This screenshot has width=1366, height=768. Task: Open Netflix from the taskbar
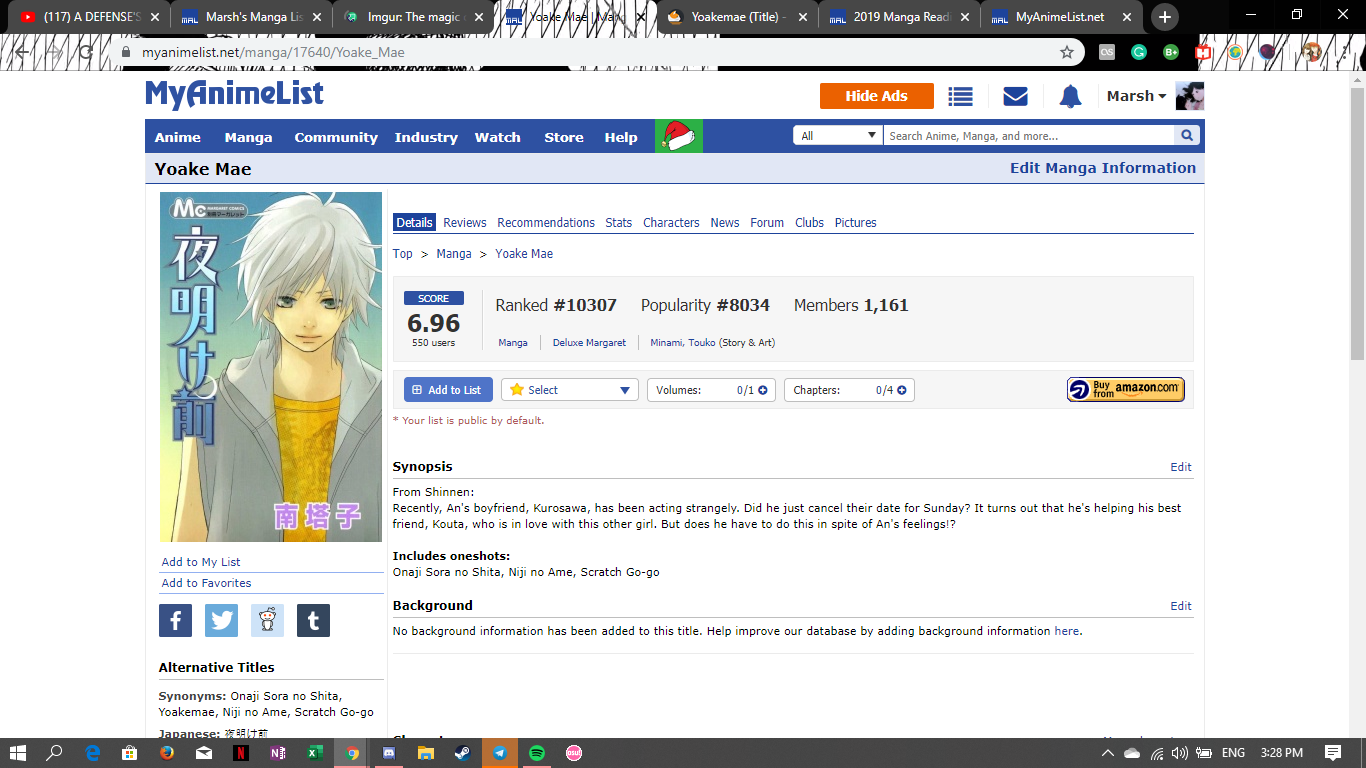pyautogui.click(x=241, y=753)
